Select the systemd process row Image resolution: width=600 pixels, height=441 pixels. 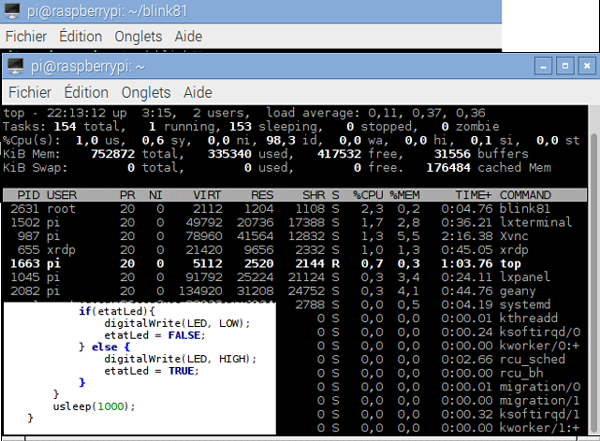432,305
